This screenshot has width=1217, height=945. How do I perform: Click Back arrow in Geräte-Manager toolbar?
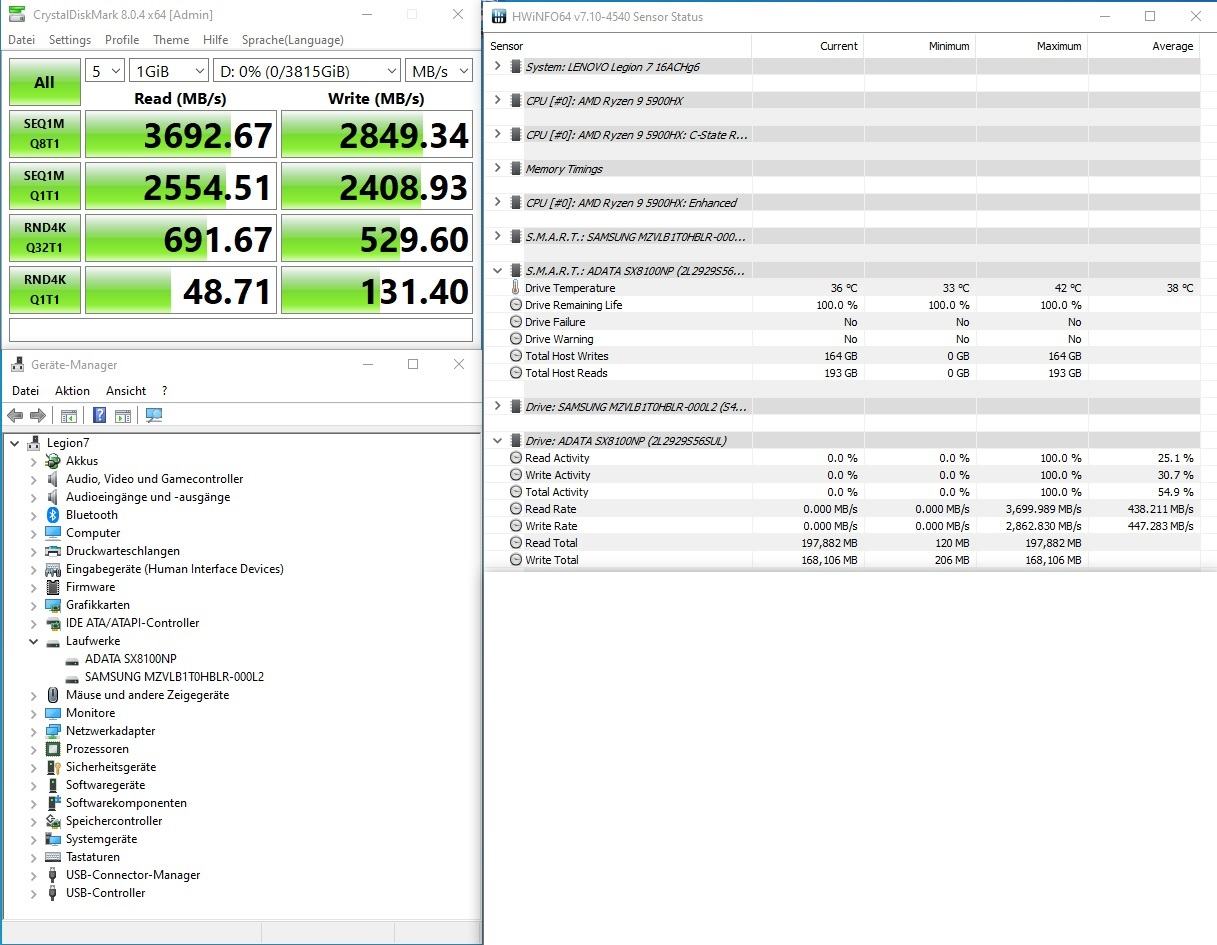[15, 416]
